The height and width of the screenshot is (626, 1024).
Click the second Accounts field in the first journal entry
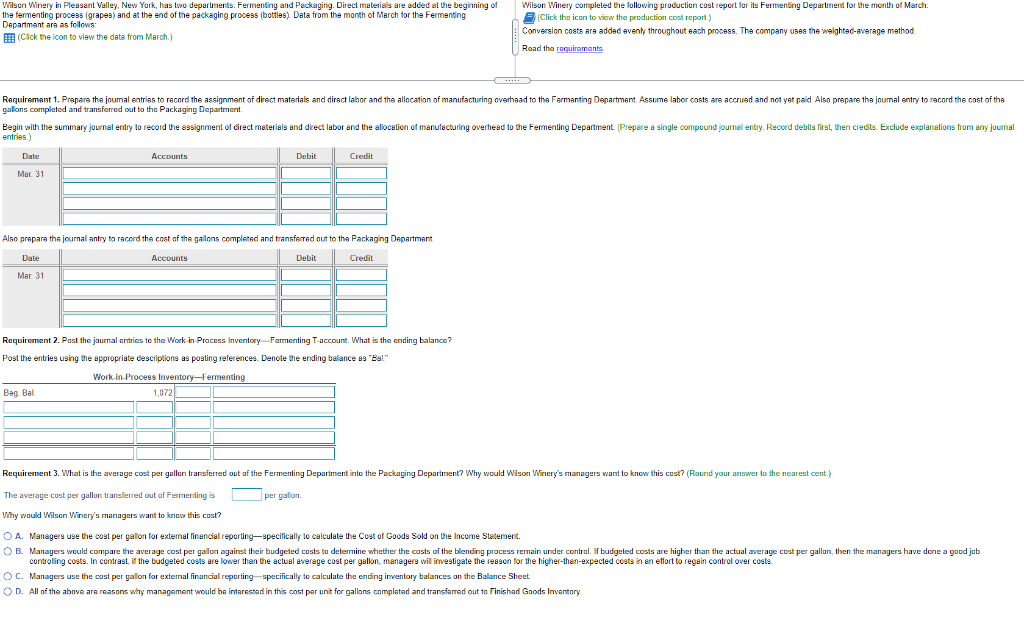[x=170, y=189]
